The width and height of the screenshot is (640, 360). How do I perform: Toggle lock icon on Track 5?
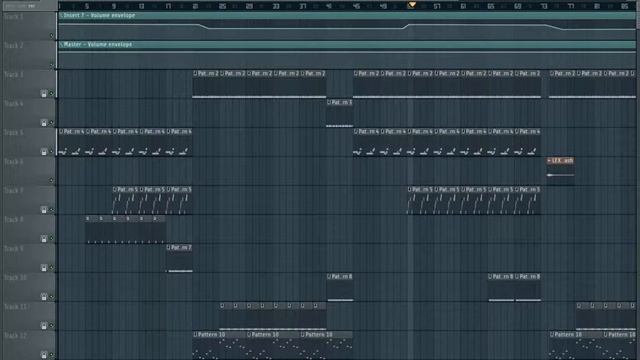[44, 152]
